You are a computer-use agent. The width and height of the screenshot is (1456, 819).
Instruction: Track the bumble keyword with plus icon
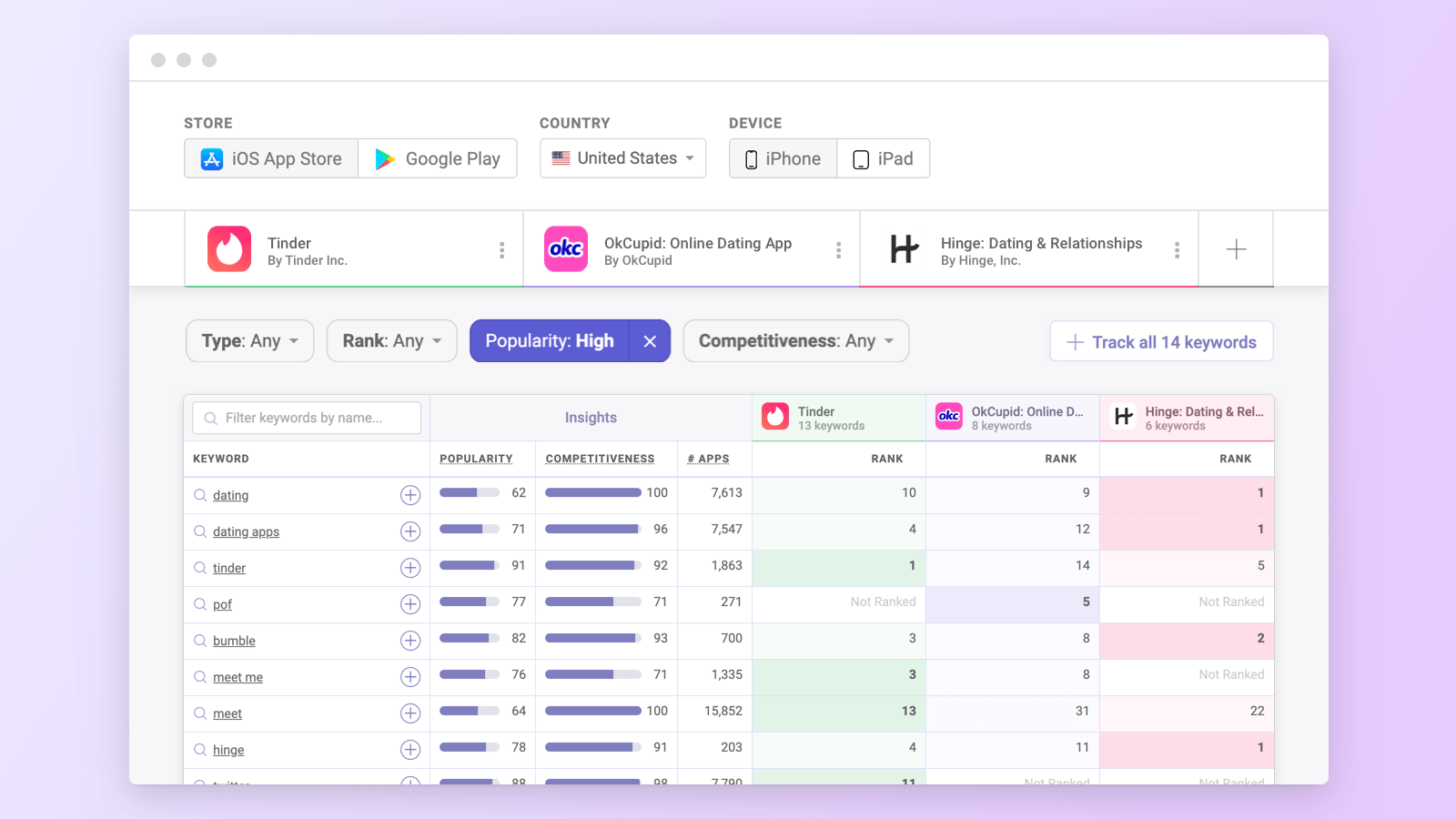pyautogui.click(x=410, y=641)
